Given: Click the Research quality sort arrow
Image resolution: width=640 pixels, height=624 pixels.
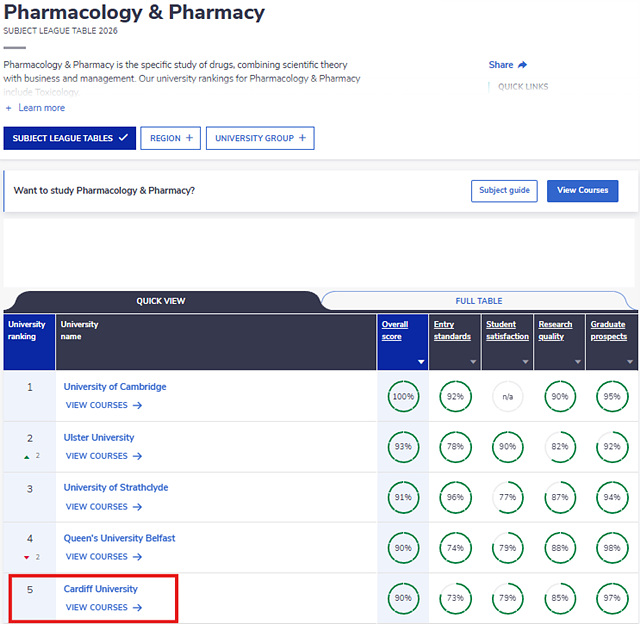Looking at the screenshot, I should [578, 362].
